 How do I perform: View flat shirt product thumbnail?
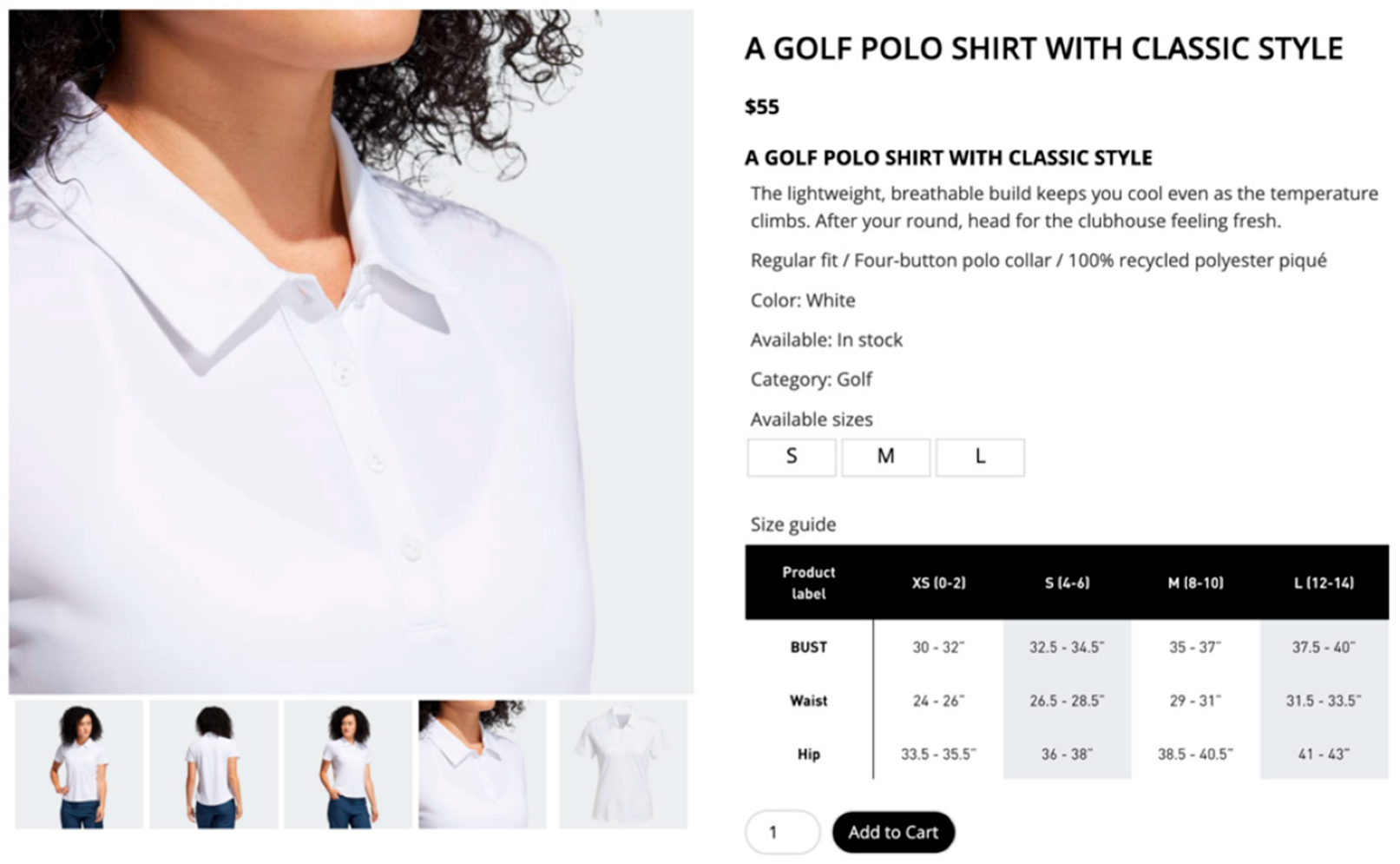pos(622,764)
